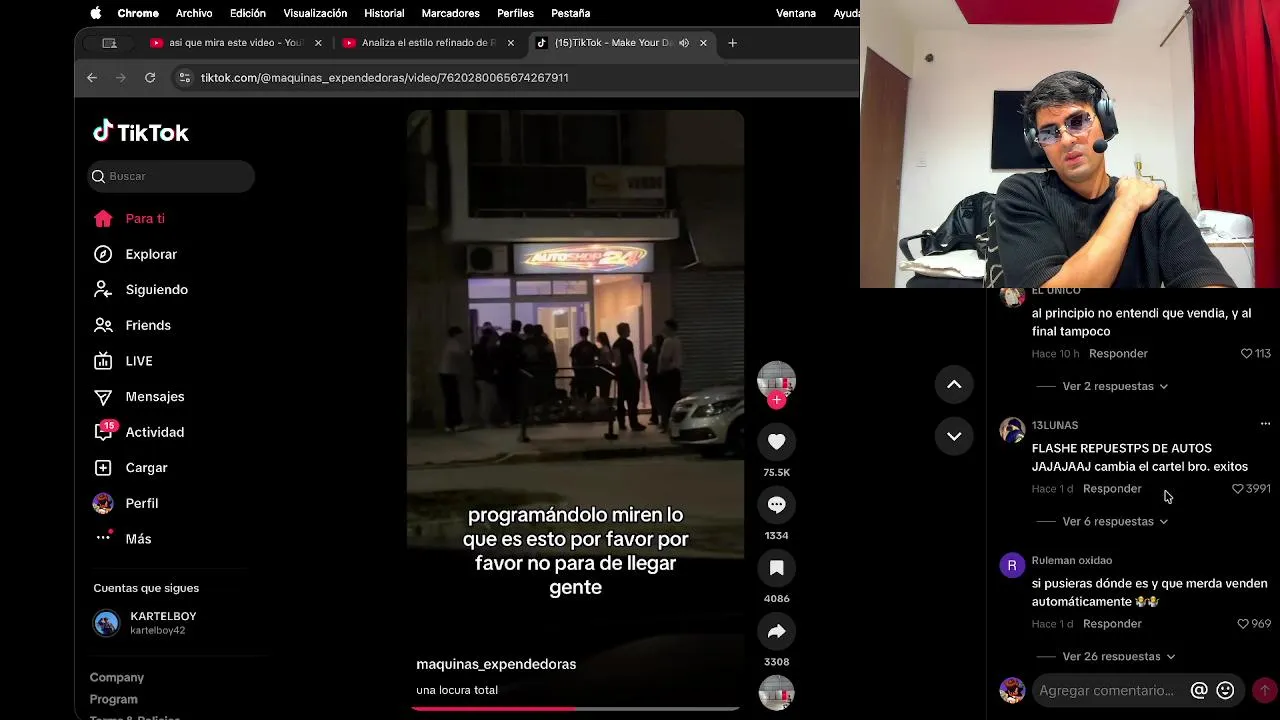Open Más options menu
The image size is (1280, 720).
coord(122,538)
